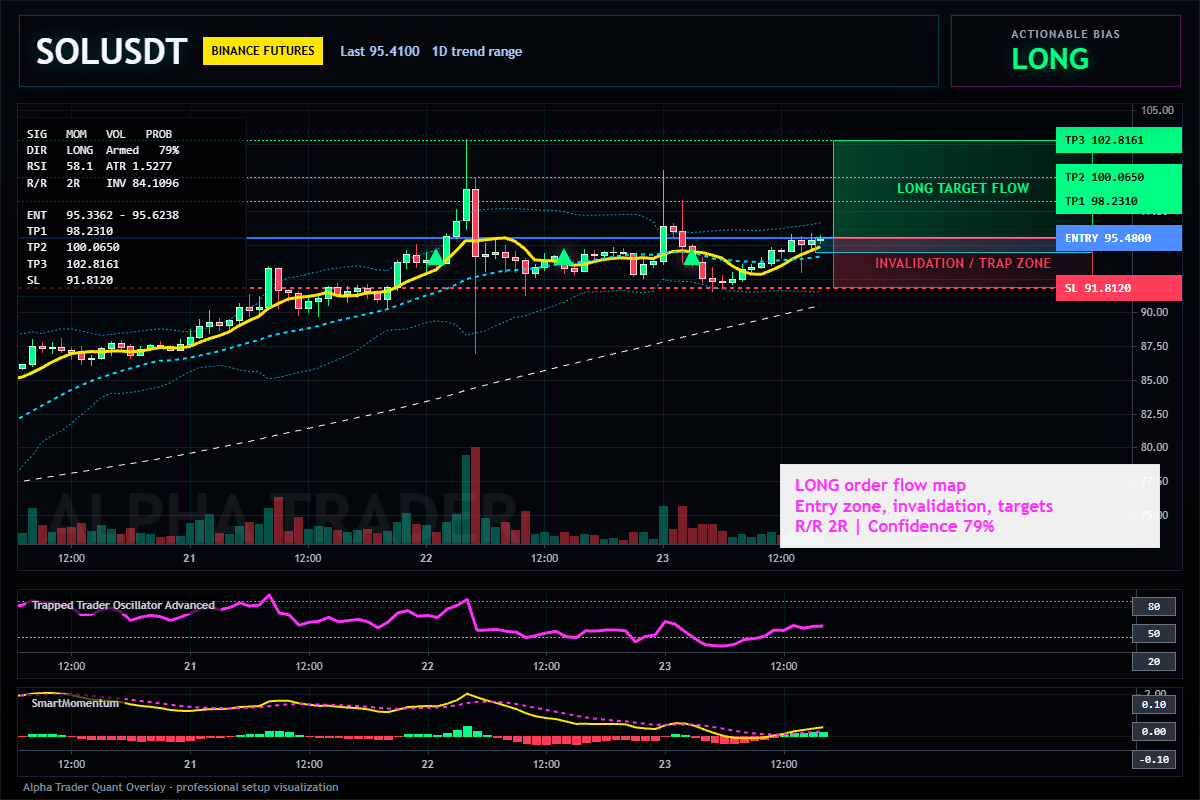Click the Alpha Trader Quant Overlay footer text
The image size is (1200, 800).
181,787
